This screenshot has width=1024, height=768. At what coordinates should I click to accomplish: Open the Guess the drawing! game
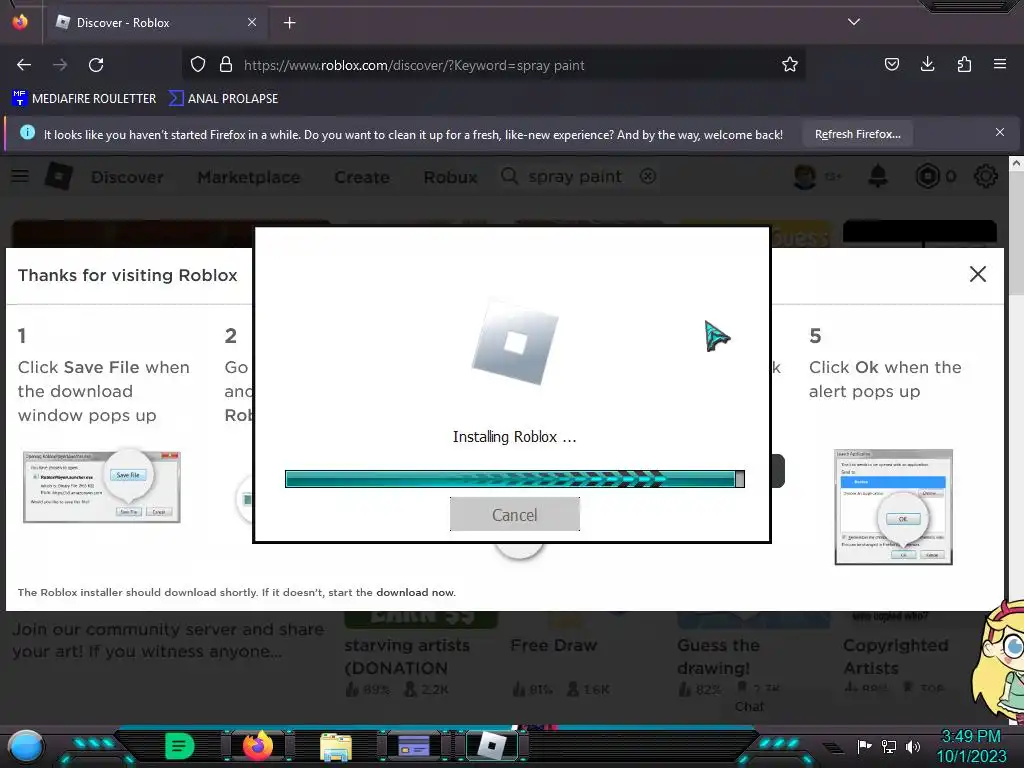(x=718, y=656)
